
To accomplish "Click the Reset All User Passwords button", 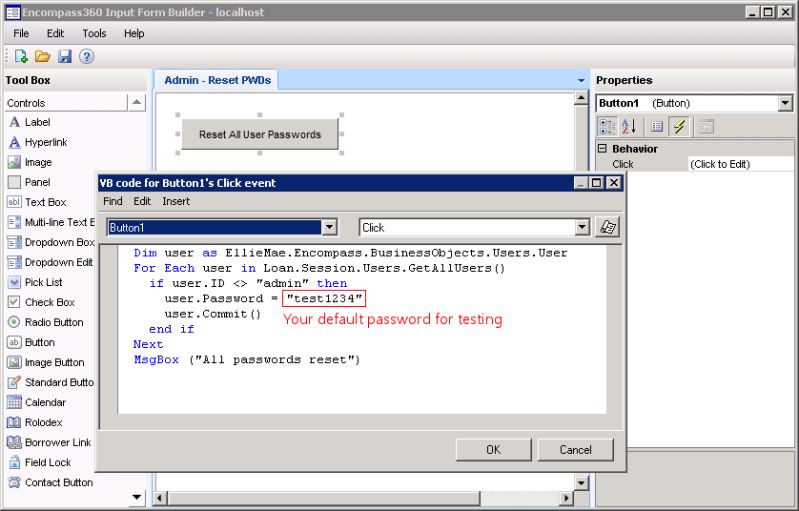I will click(x=260, y=135).
